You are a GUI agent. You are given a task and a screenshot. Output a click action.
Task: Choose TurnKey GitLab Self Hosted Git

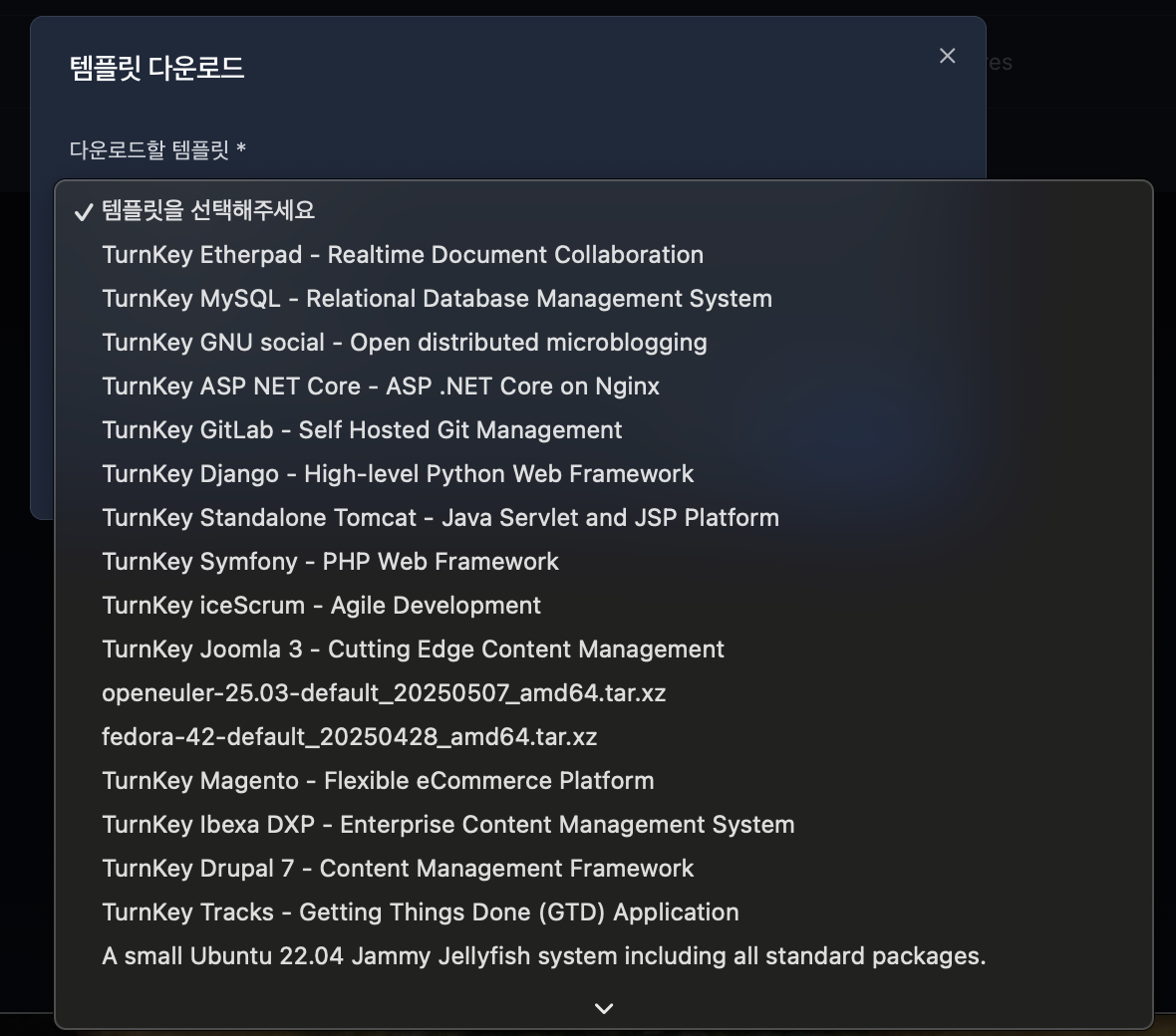pos(362,430)
